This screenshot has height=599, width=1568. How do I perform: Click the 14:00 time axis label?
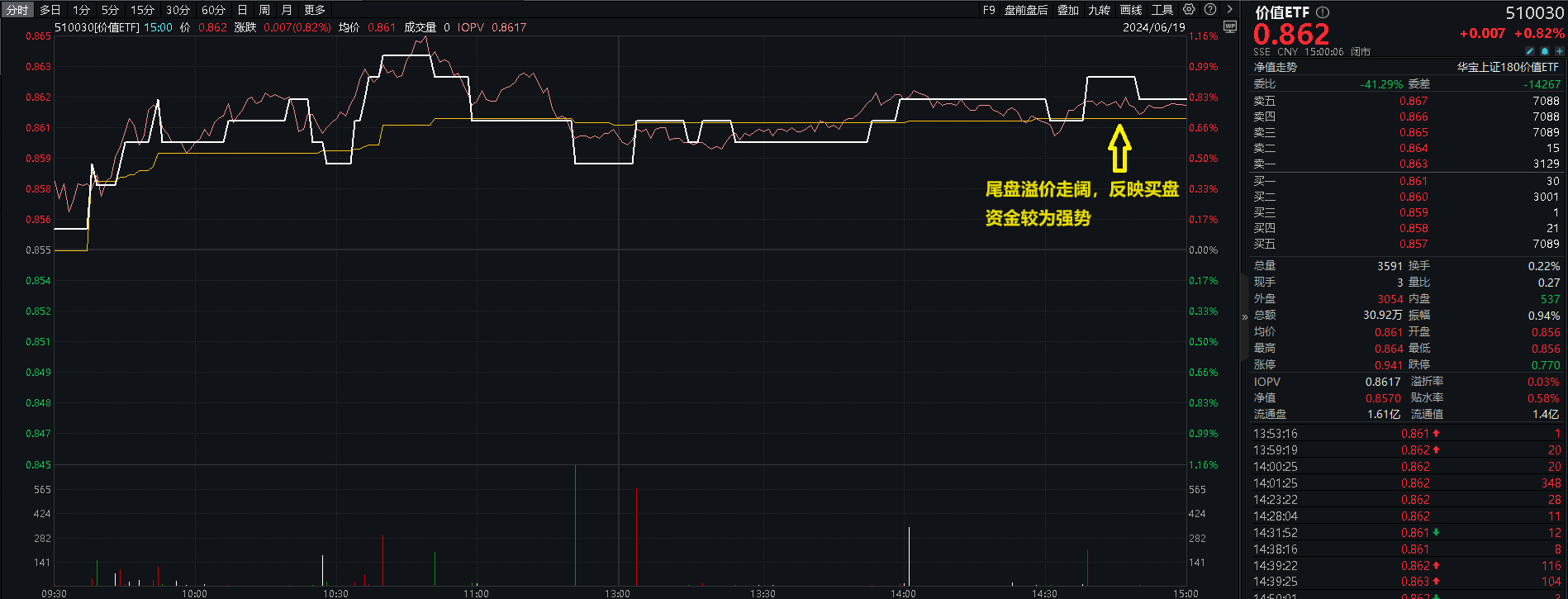point(903,593)
